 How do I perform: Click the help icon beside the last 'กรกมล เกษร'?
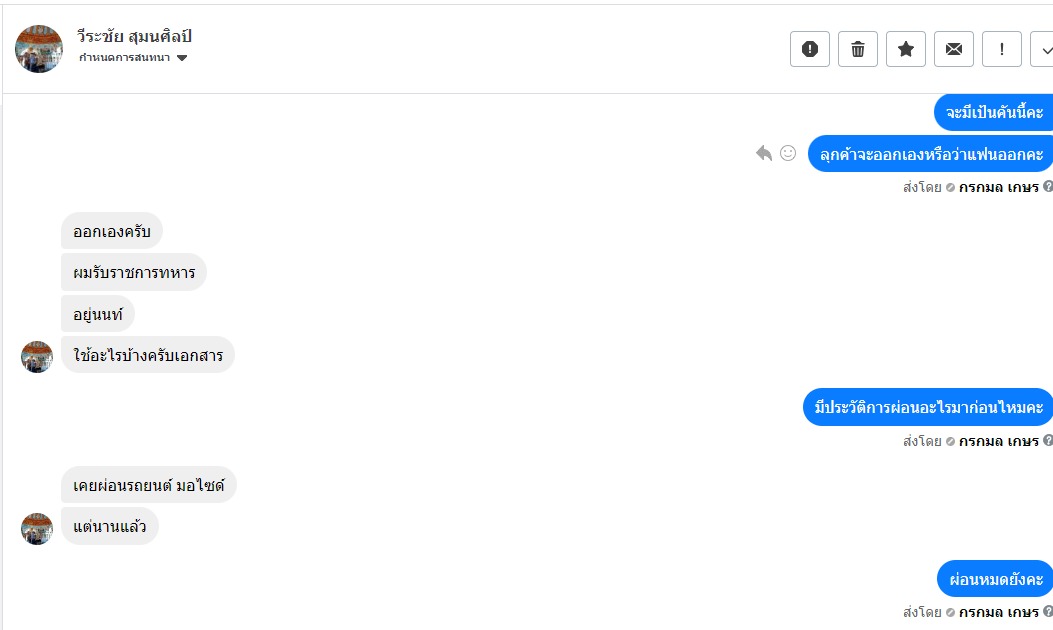point(1048,612)
